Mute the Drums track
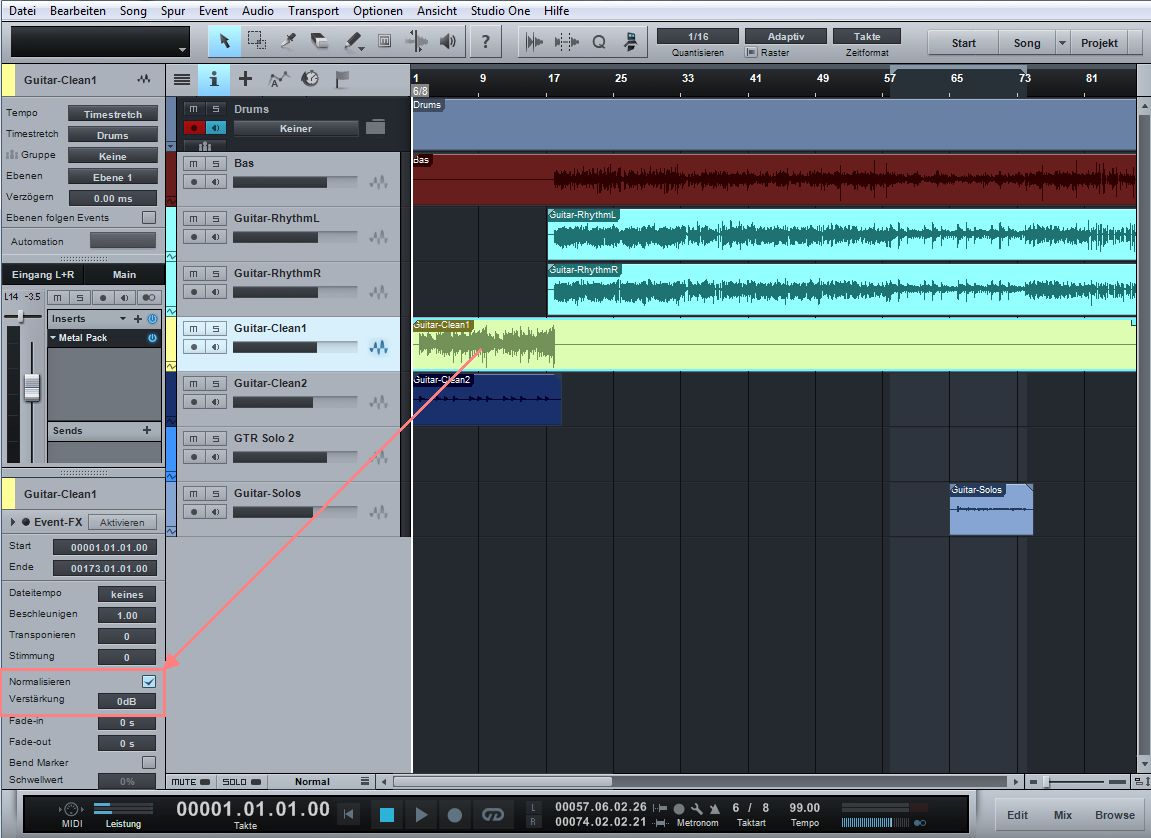 tap(194, 109)
